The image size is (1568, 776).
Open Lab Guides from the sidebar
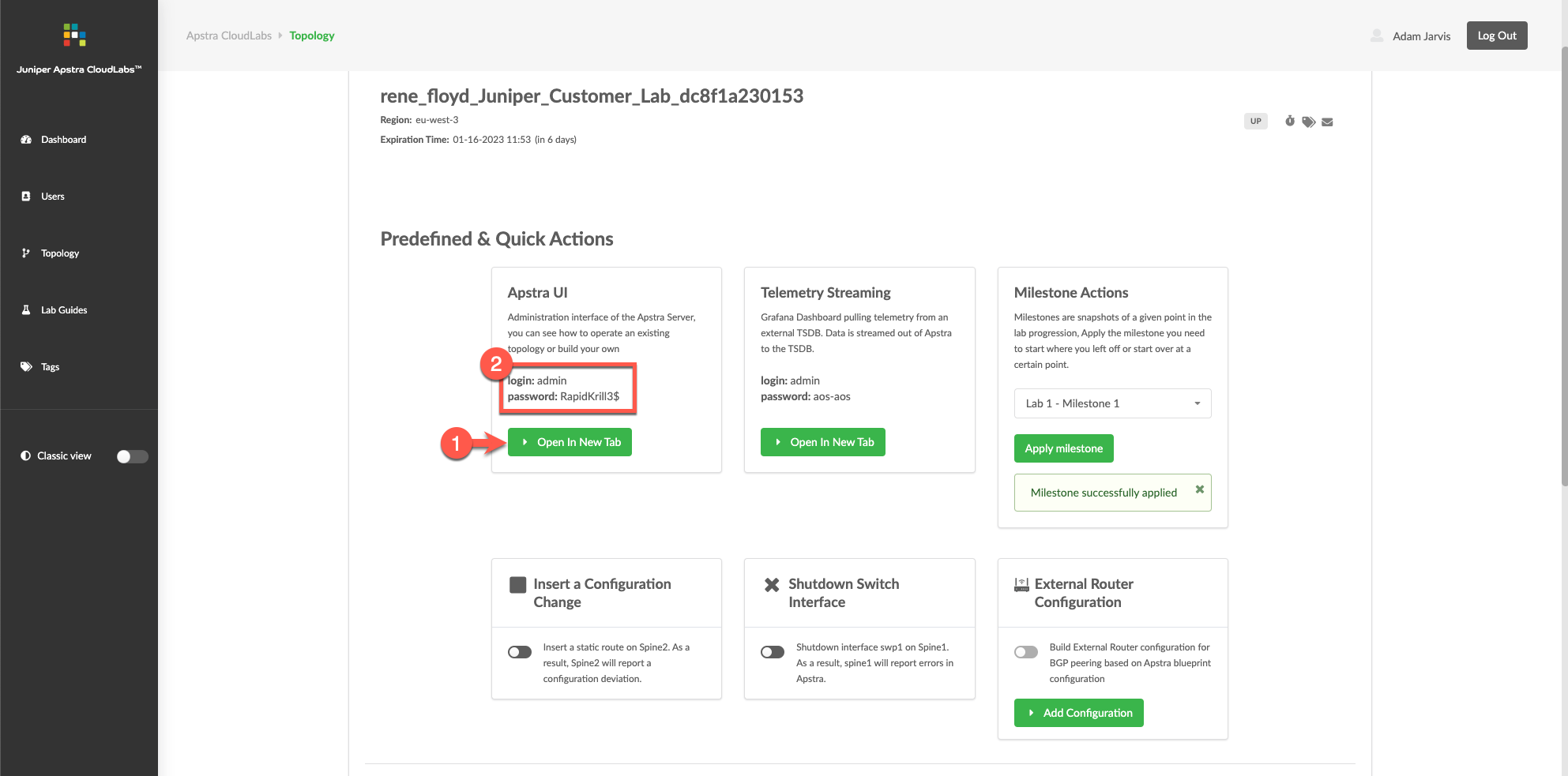coord(65,309)
